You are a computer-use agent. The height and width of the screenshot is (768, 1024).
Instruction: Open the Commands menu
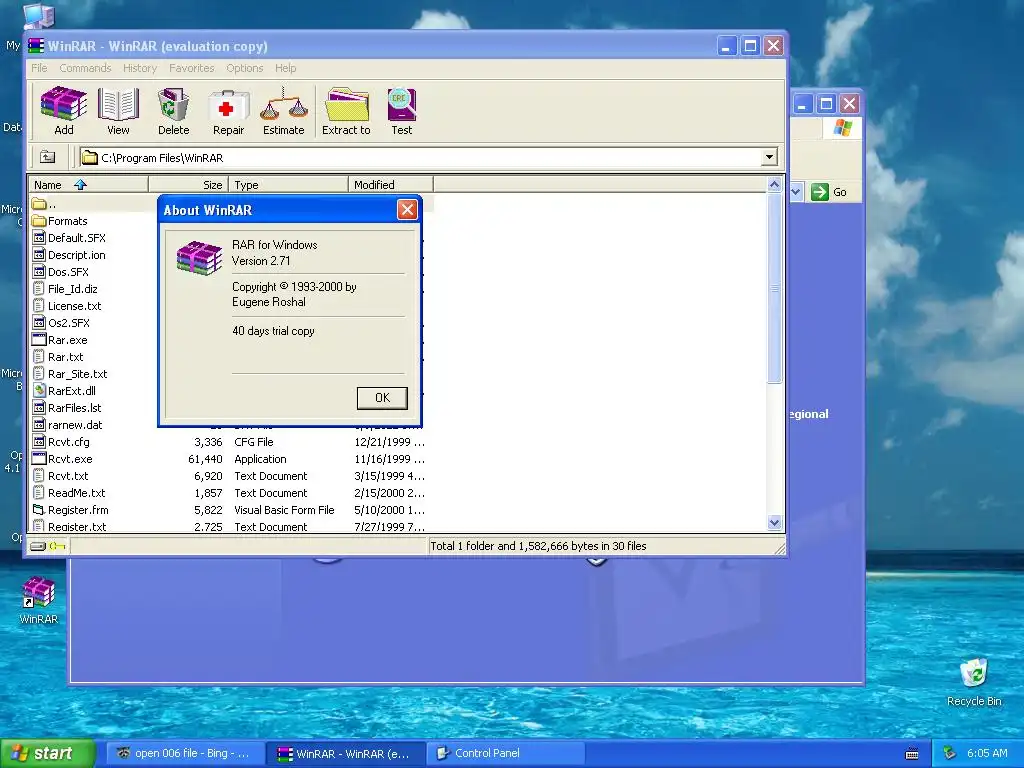coord(85,68)
